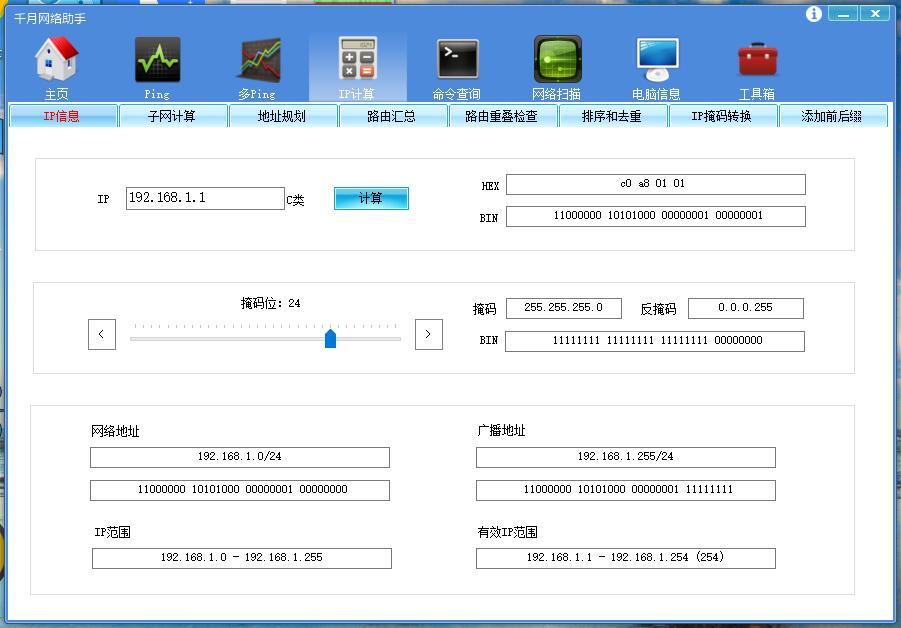
Task: Decrease mask bits with left arrow
Action: click(x=102, y=334)
